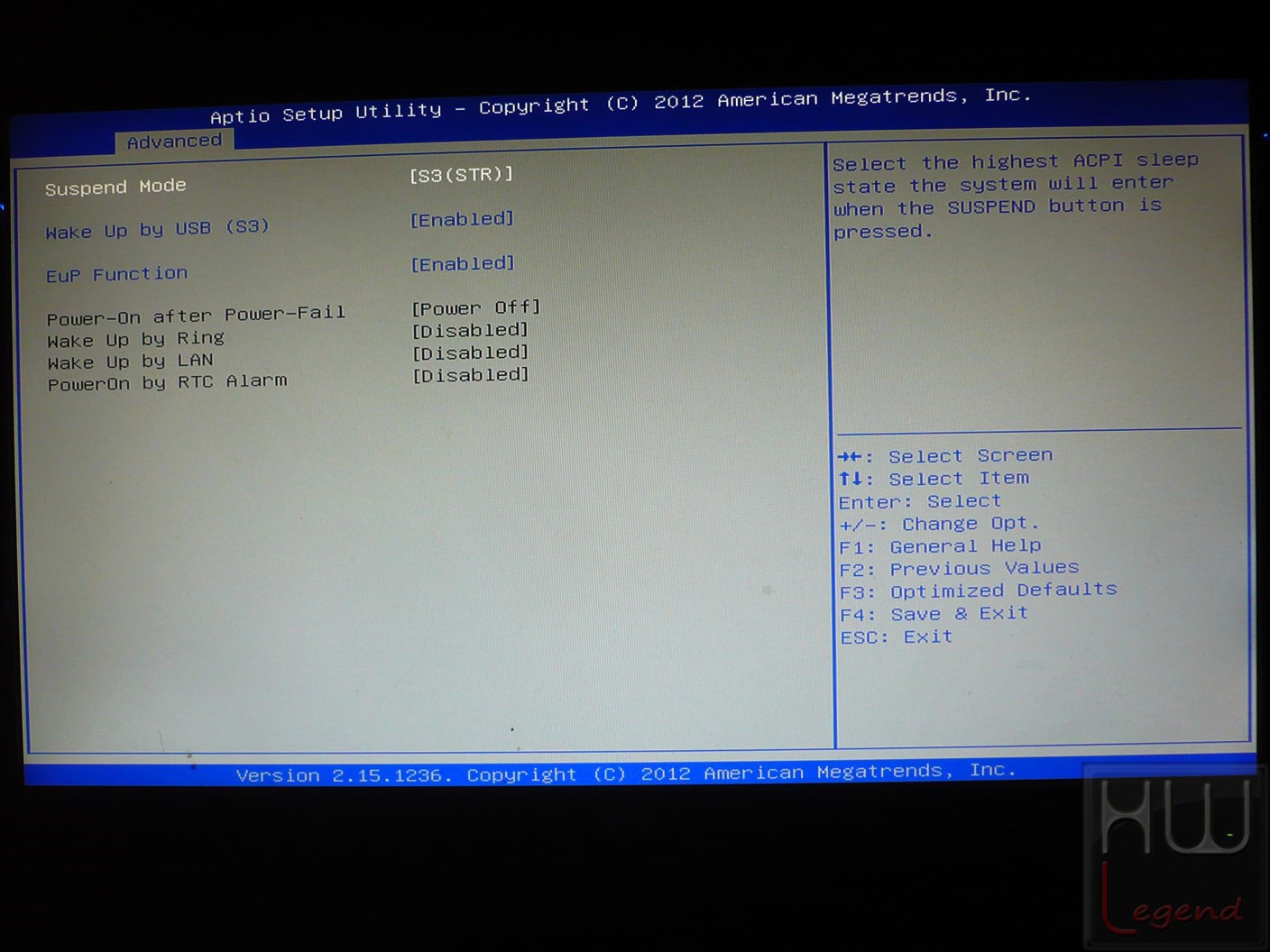Screen dimensions: 1270x952
Task: Click the left-right arrows Select Screen hint
Action: pyautogui.click(x=944, y=456)
